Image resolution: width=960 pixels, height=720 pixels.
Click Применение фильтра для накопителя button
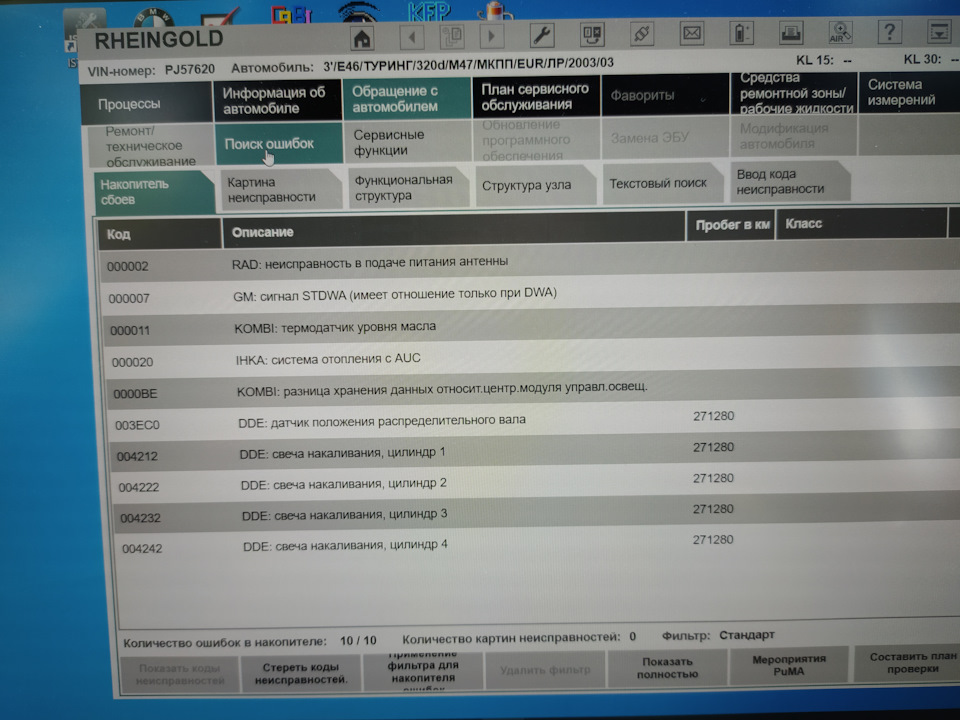point(423,671)
